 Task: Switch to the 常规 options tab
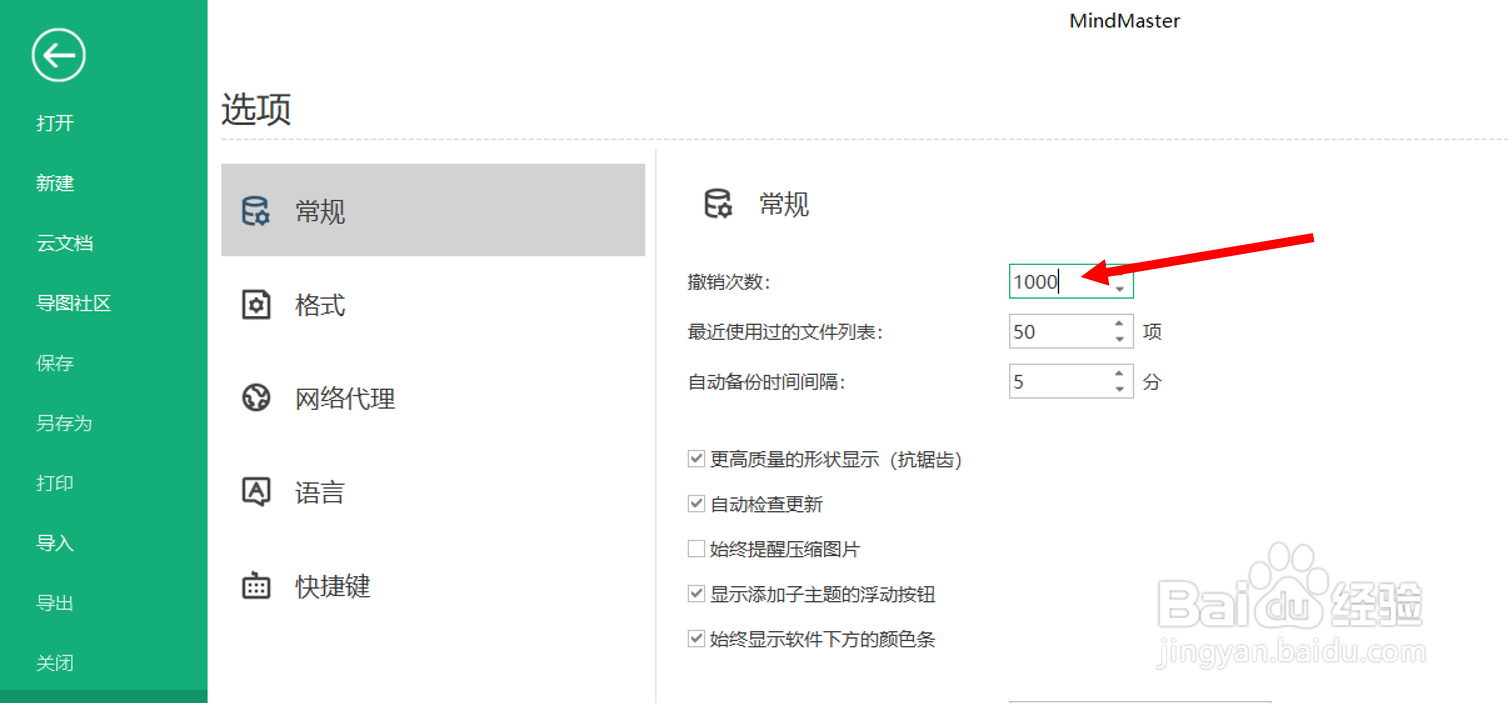click(x=433, y=210)
